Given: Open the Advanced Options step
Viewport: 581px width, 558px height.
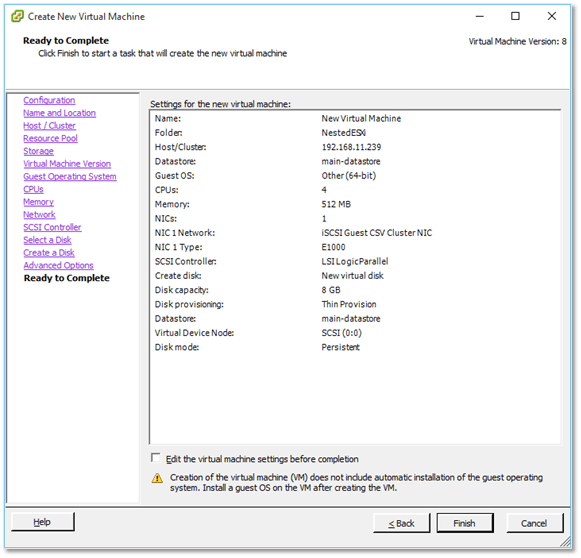Looking at the screenshot, I should (x=59, y=265).
